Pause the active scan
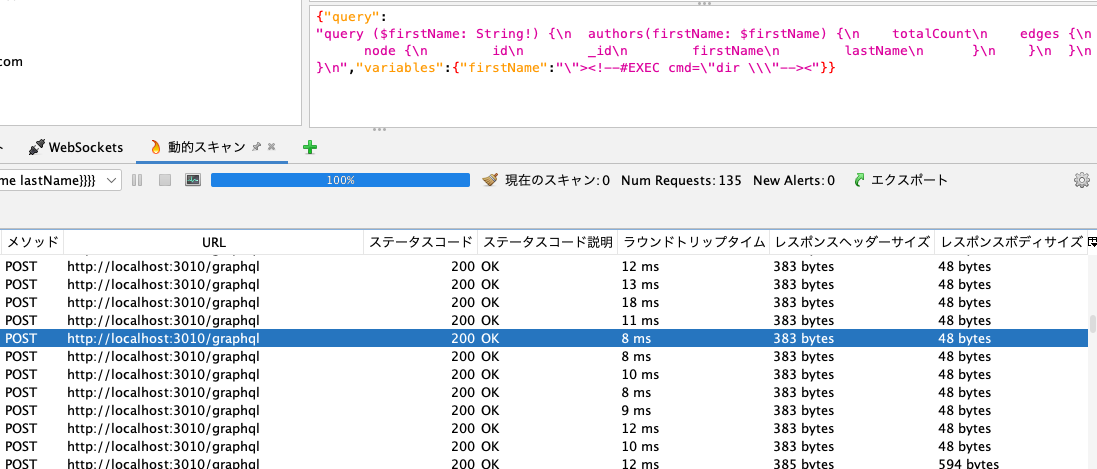The width and height of the screenshot is (1097, 469). 137,181
